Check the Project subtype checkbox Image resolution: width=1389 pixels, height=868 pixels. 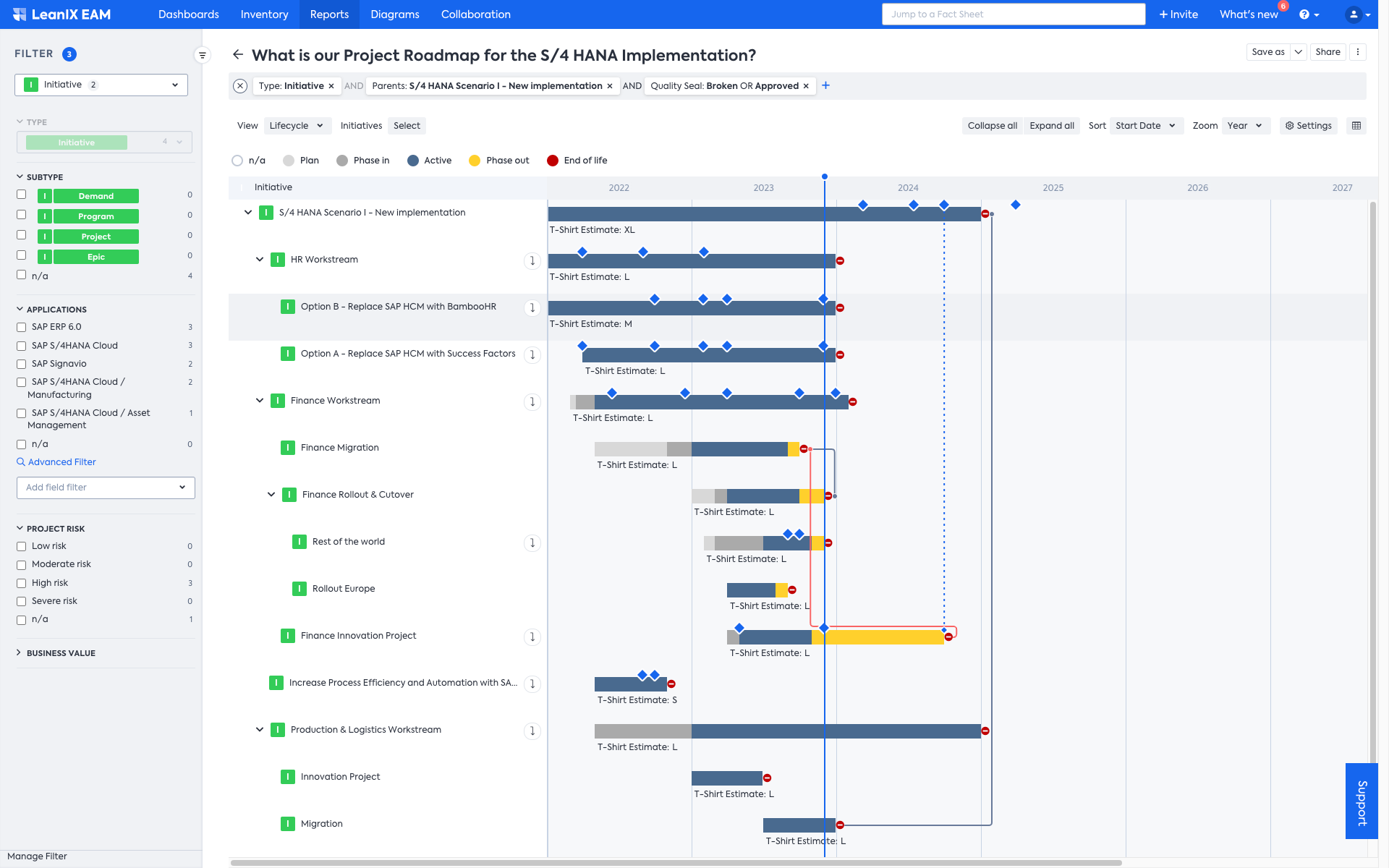click(22, 235)
